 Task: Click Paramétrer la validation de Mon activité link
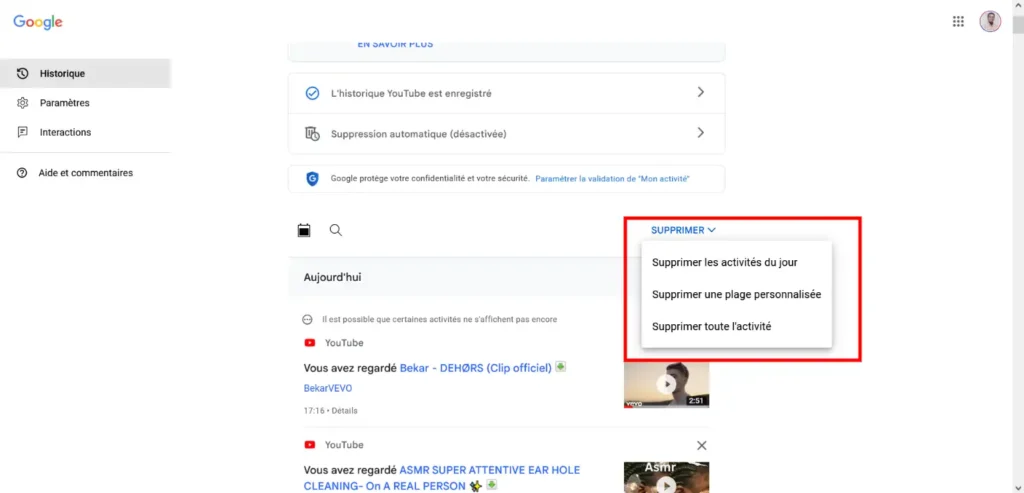[612, 179]
